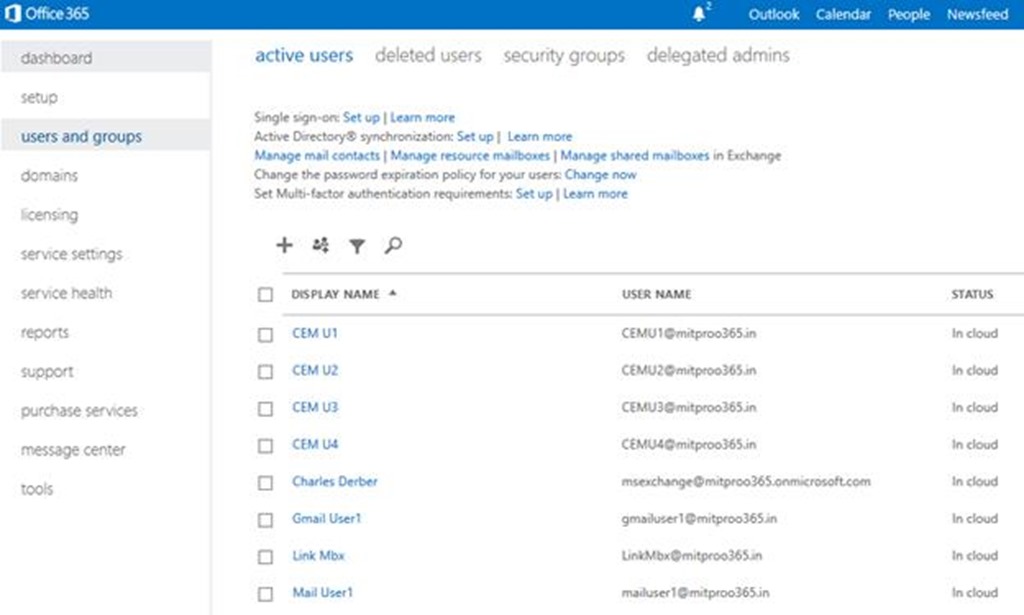Select Gmail User1's checkbox
This screenshot has height=615, width=1024.
point(265,520)
